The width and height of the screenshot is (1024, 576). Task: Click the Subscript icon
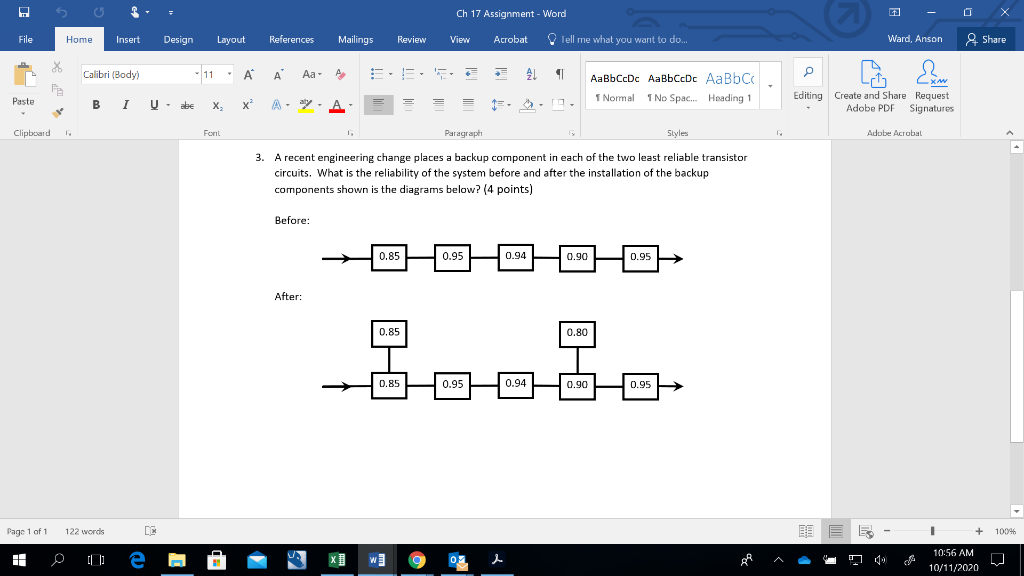(x=217, y=104)
